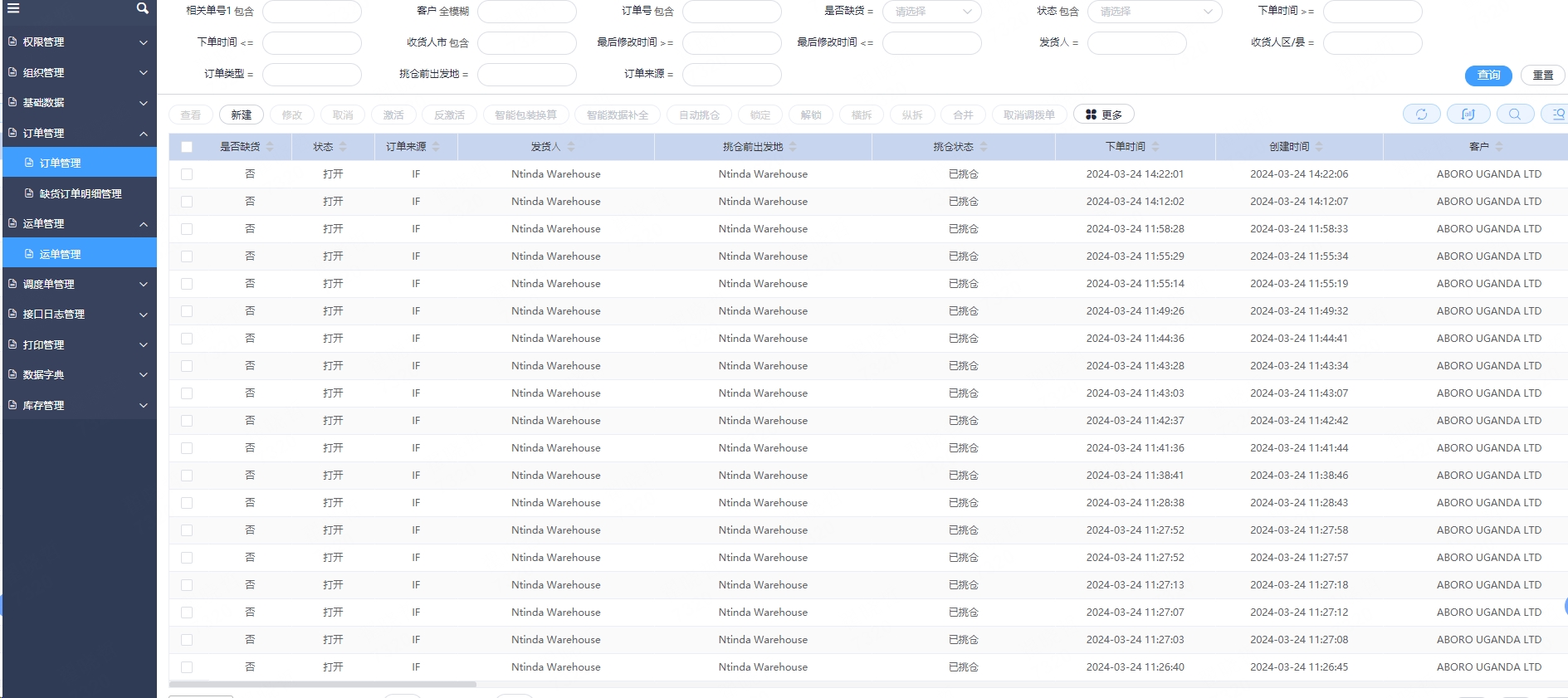Open the 运单管理 submenu item

[x=79, y=254]
